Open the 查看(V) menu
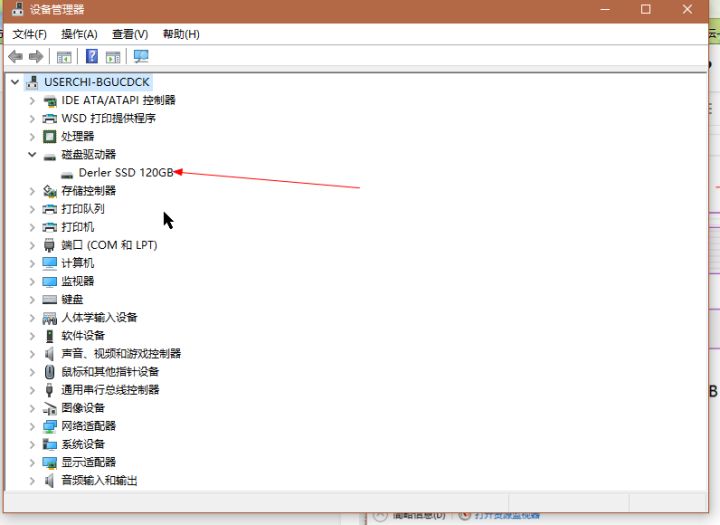Image resolution: width=720 pixels, height=525 pixels. point(130,34)
